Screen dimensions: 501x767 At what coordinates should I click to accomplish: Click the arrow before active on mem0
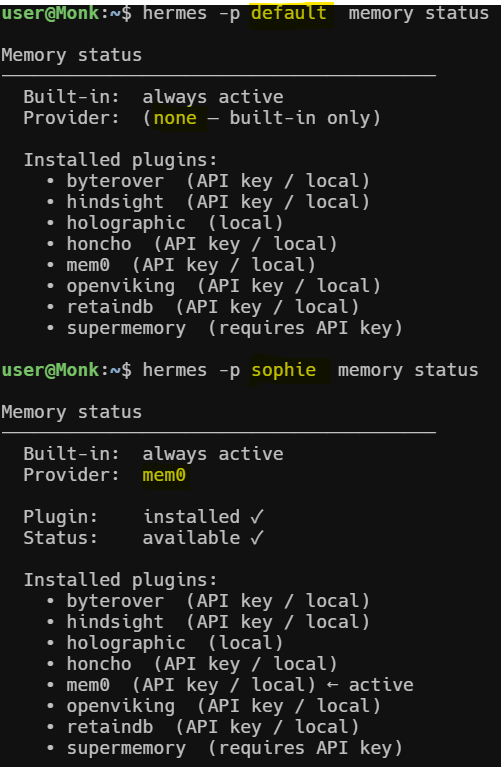[332, 685]
